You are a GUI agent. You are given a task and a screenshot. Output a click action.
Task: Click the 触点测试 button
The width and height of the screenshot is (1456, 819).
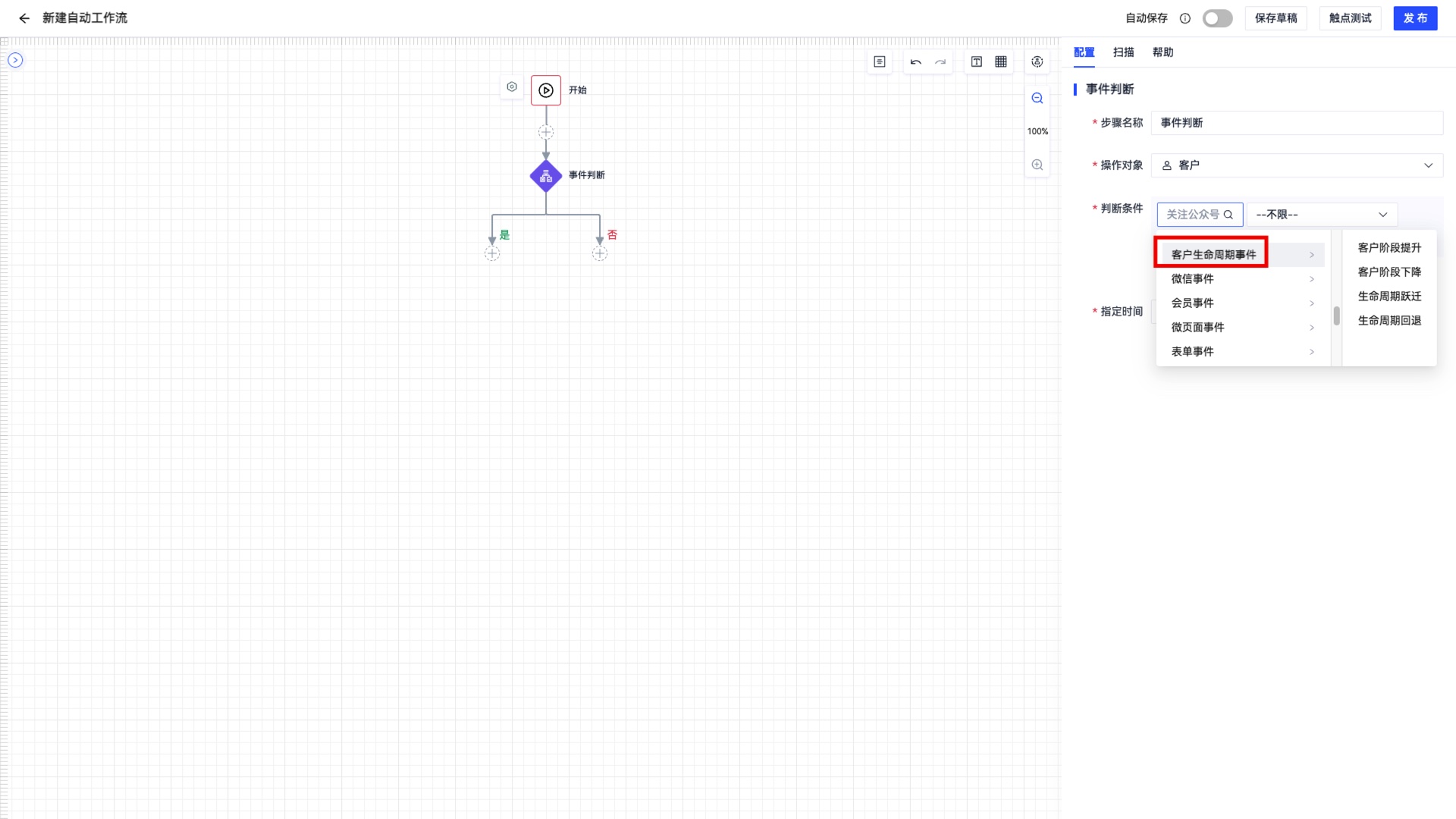[x=1350, y=18]
